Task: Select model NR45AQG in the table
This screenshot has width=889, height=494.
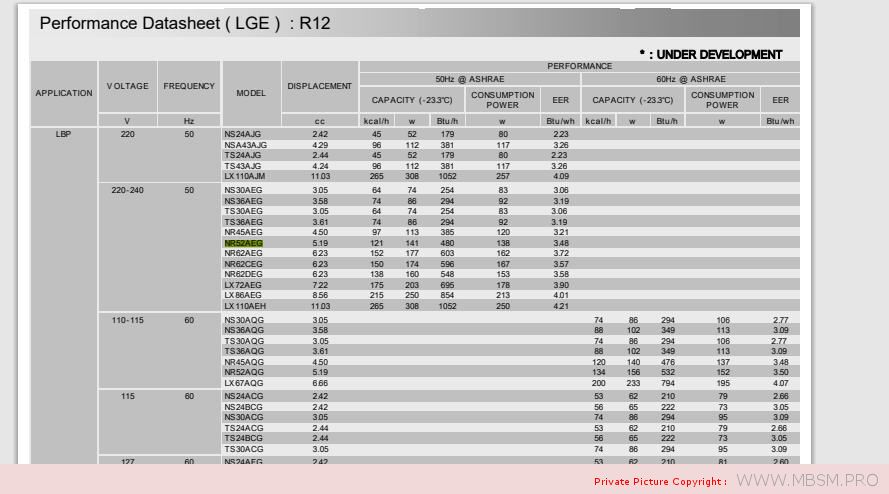Action: pyautogui.click(x=243, y=362)
